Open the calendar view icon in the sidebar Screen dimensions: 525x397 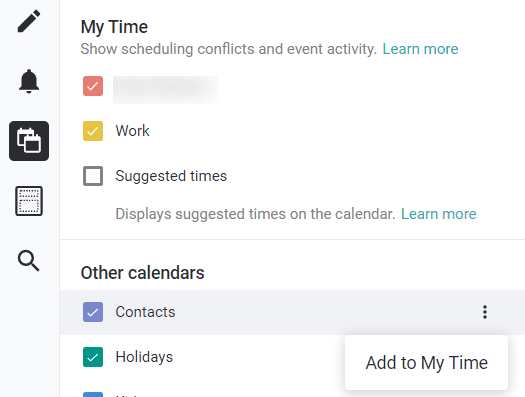pos(29,201)
